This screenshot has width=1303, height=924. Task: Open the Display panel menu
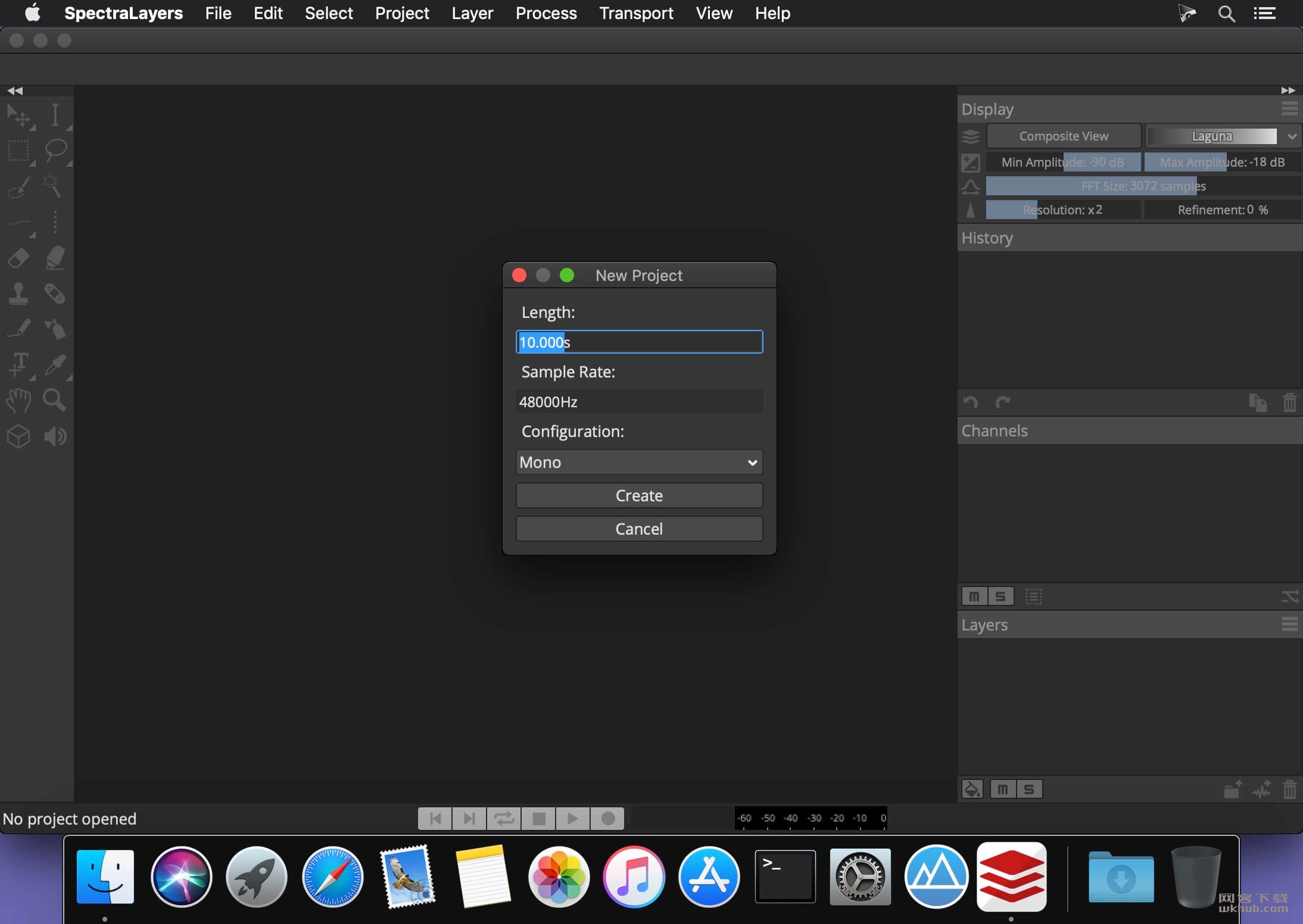point(1290,109)
